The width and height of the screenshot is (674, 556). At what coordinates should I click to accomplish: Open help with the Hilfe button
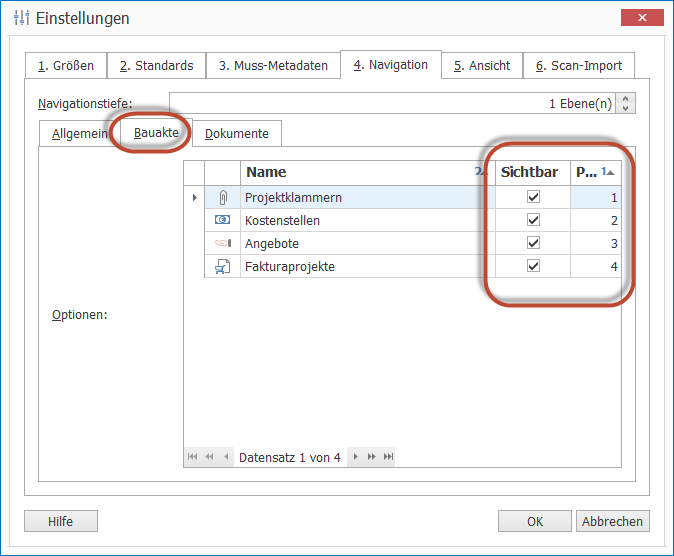[61, 521]
